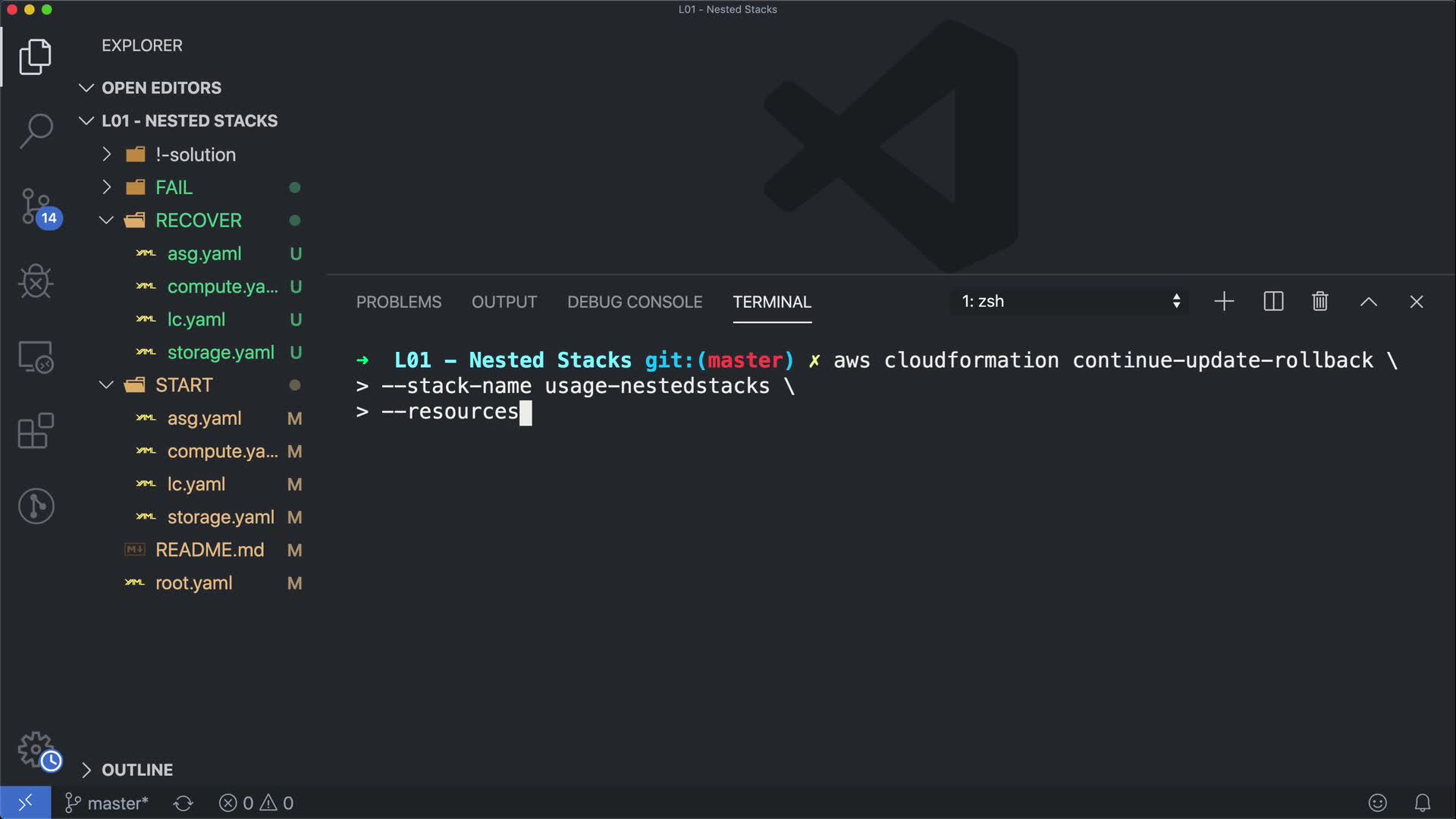The height and width of the screenshot is (819, 1456).
Task: Open the Extensions view
Action: [x=36, y=431]
